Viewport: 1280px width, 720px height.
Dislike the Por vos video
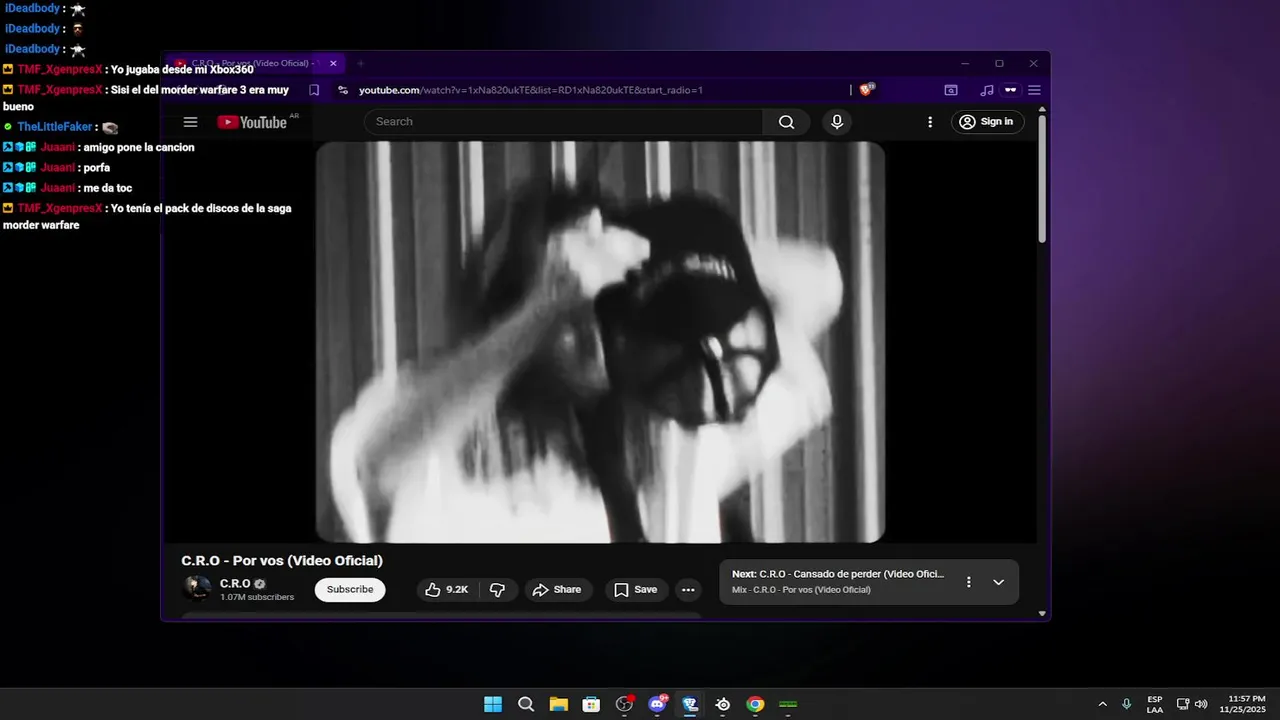pyautogui.click(x=497, y=590)
